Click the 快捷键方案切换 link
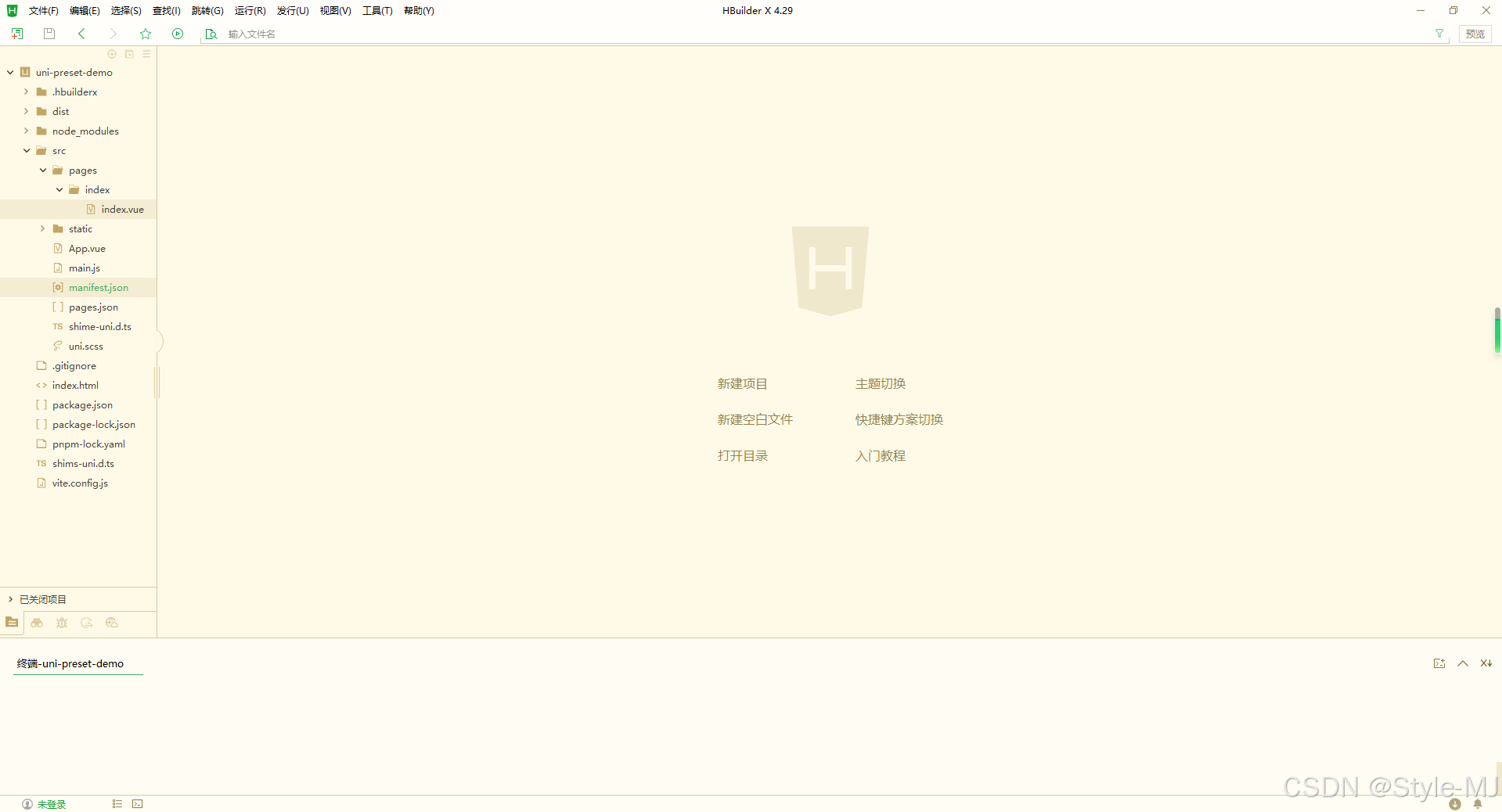 tap(899, 419)
